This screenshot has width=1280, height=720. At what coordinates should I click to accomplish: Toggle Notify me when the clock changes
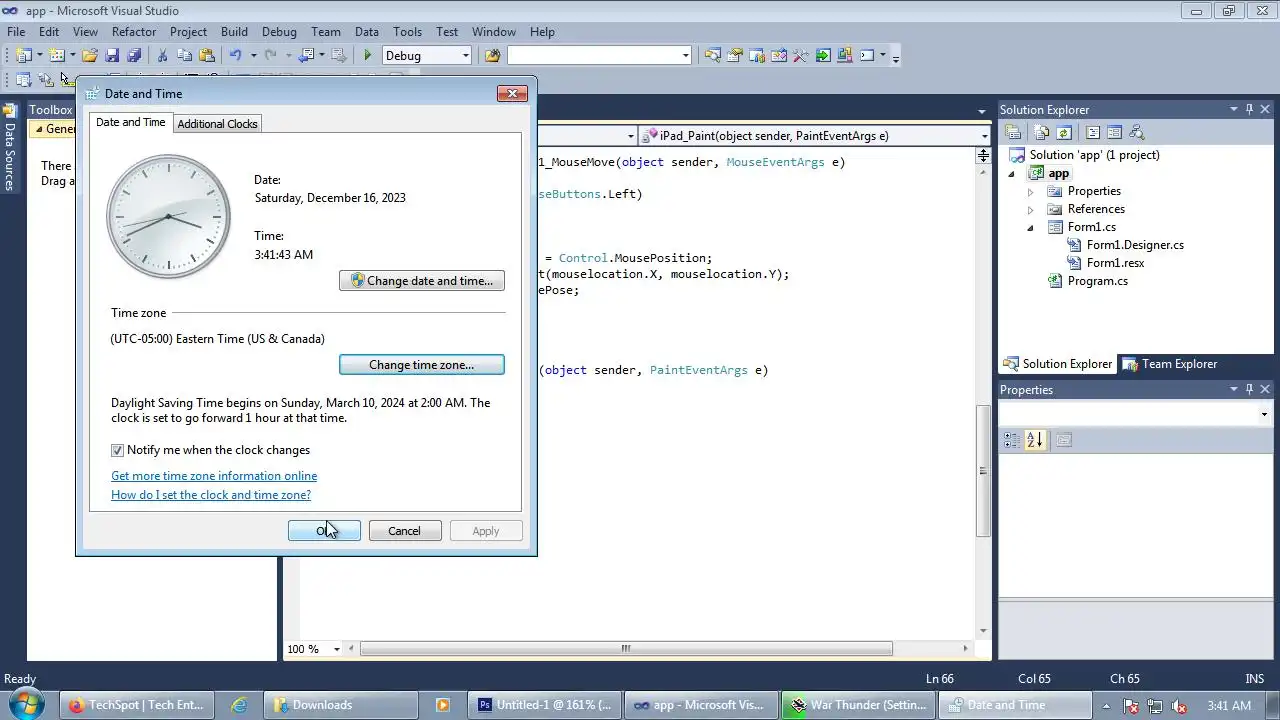click(117, 450)
